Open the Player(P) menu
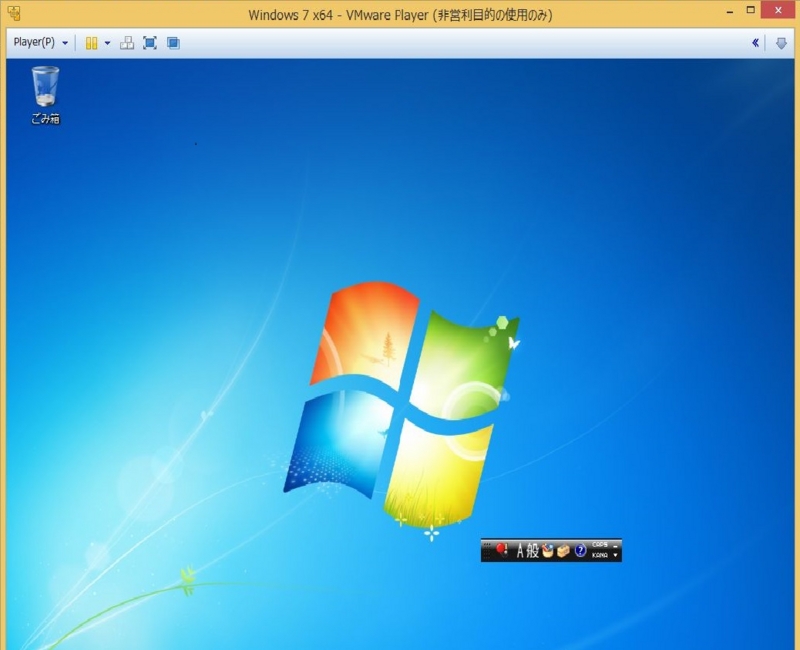800x650 pixels. pos(40,42)
